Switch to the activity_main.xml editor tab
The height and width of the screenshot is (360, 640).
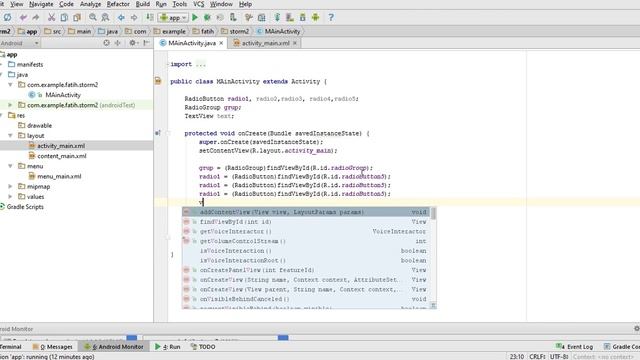[265, 43]
